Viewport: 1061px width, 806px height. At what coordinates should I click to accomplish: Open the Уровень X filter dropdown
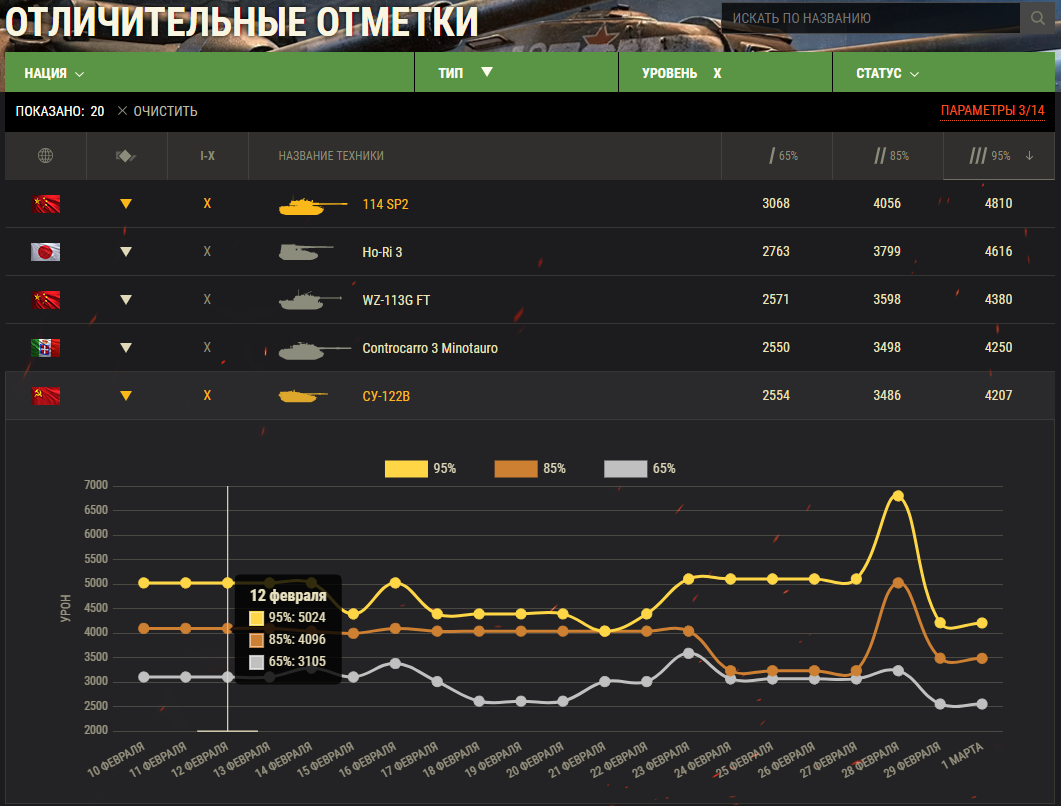(725, 72)
